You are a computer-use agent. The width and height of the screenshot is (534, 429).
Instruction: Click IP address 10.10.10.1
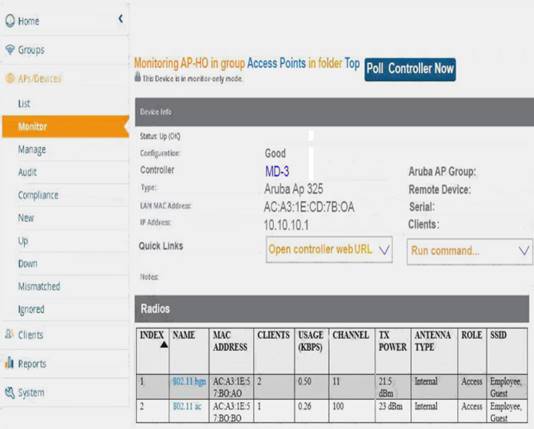(286, 225)
